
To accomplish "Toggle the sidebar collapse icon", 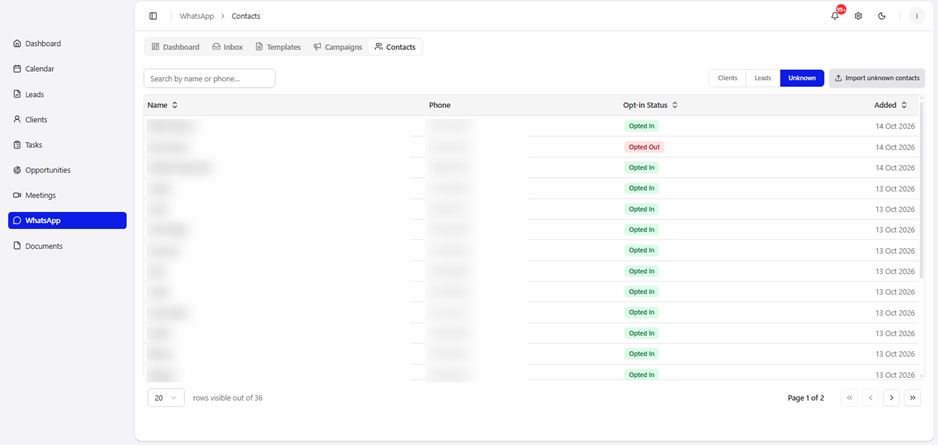I will pyautogui.click(x=153, y=16).
